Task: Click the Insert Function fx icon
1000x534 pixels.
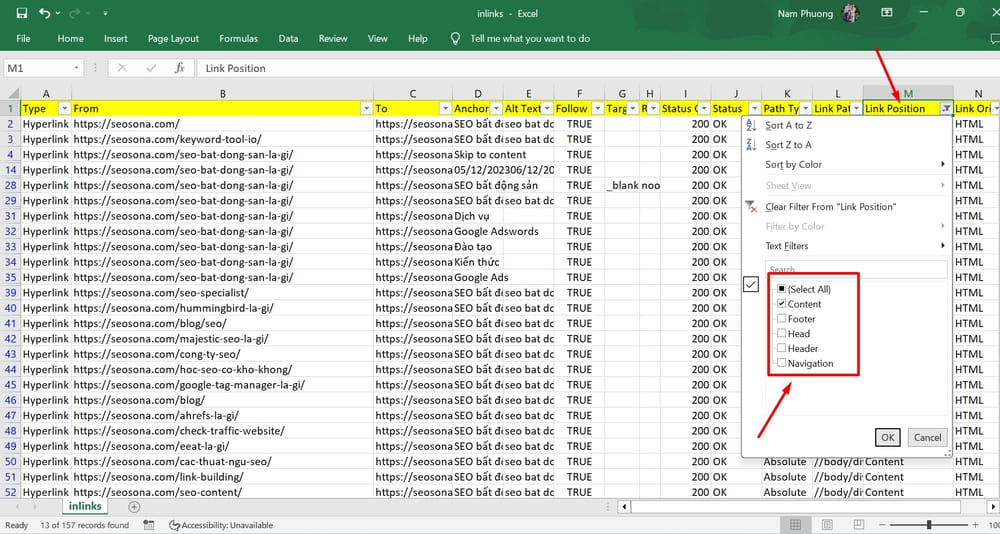Action: coord(180,68)
